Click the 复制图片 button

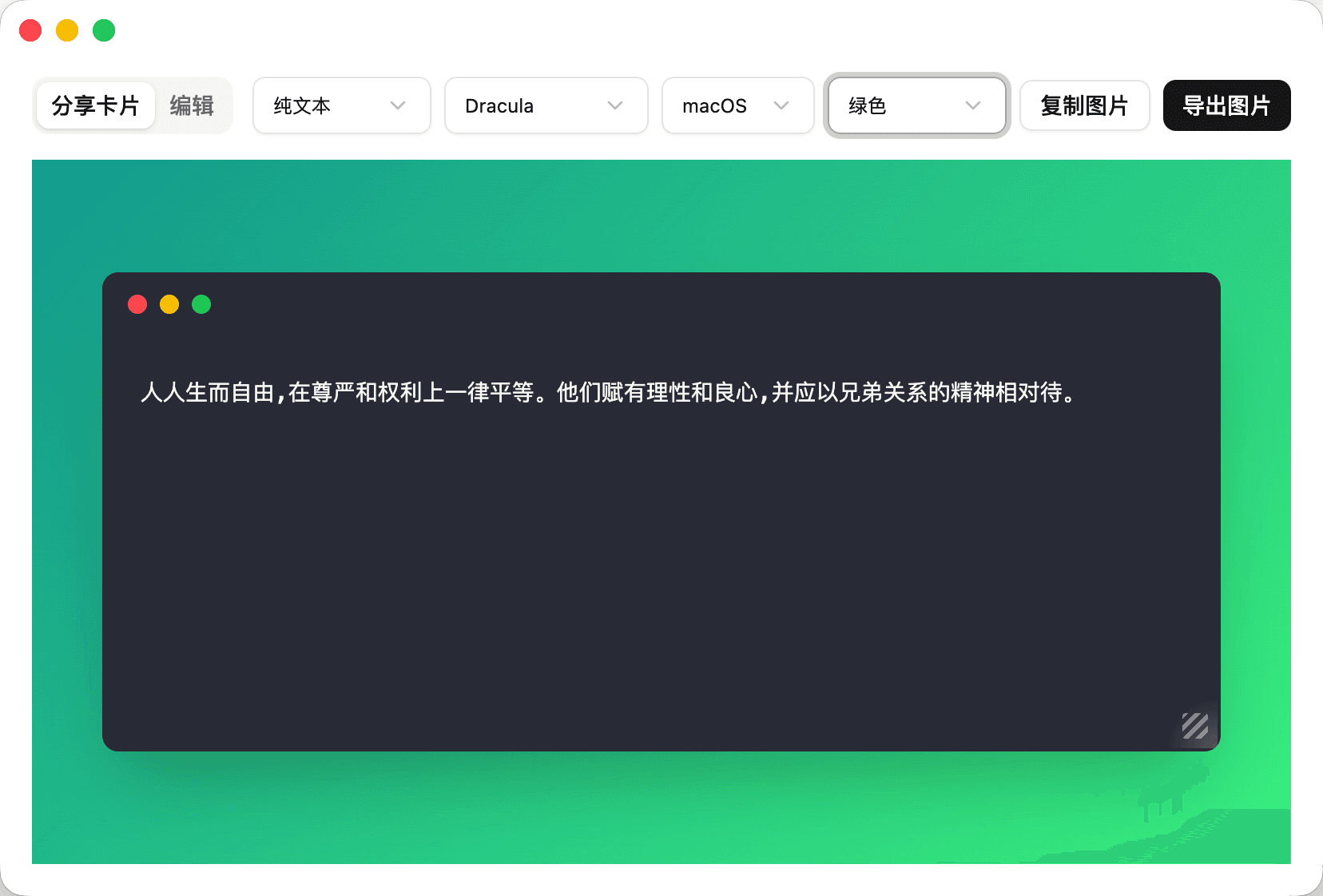(x=1085, y=105)
